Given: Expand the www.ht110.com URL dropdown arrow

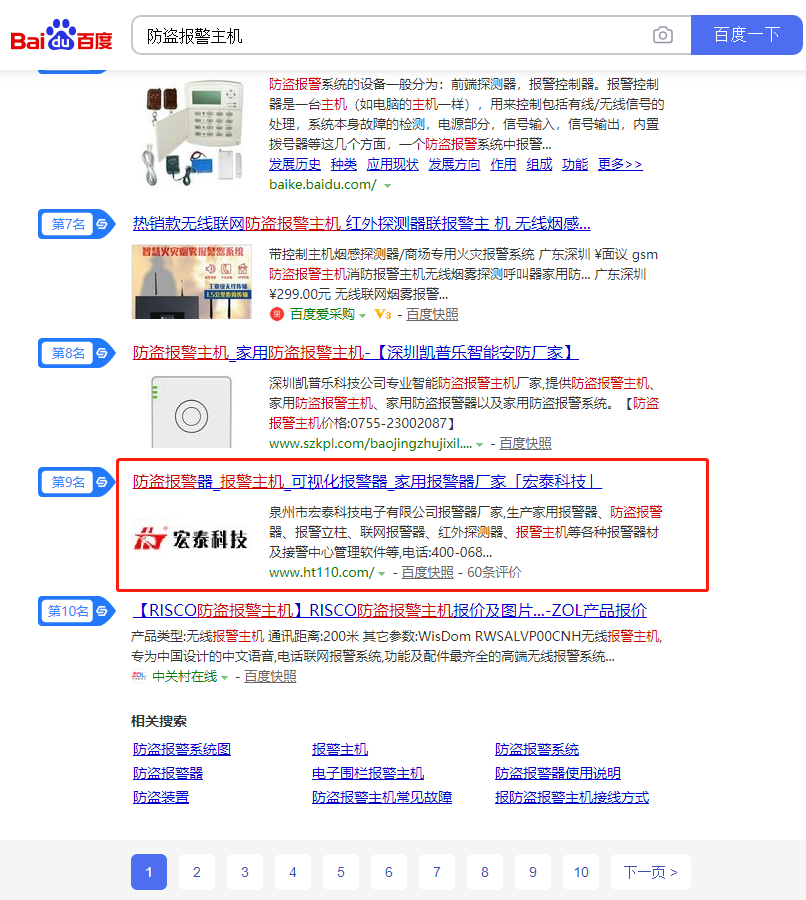Looking at the screenshot, I should click(x=382, y=573).
